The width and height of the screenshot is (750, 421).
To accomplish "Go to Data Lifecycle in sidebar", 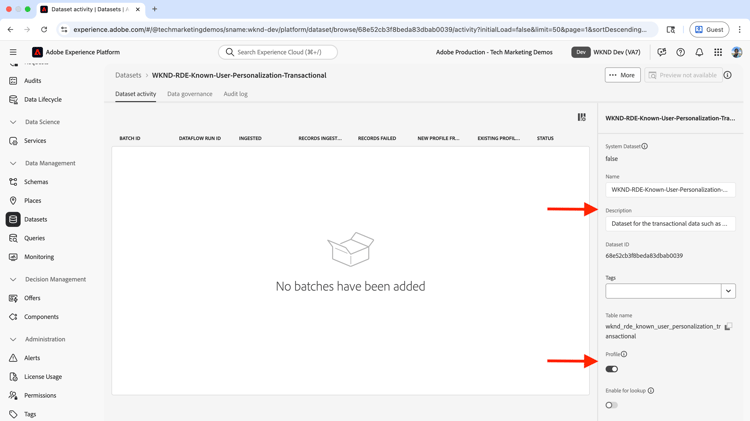I will [x=43, y=100].
